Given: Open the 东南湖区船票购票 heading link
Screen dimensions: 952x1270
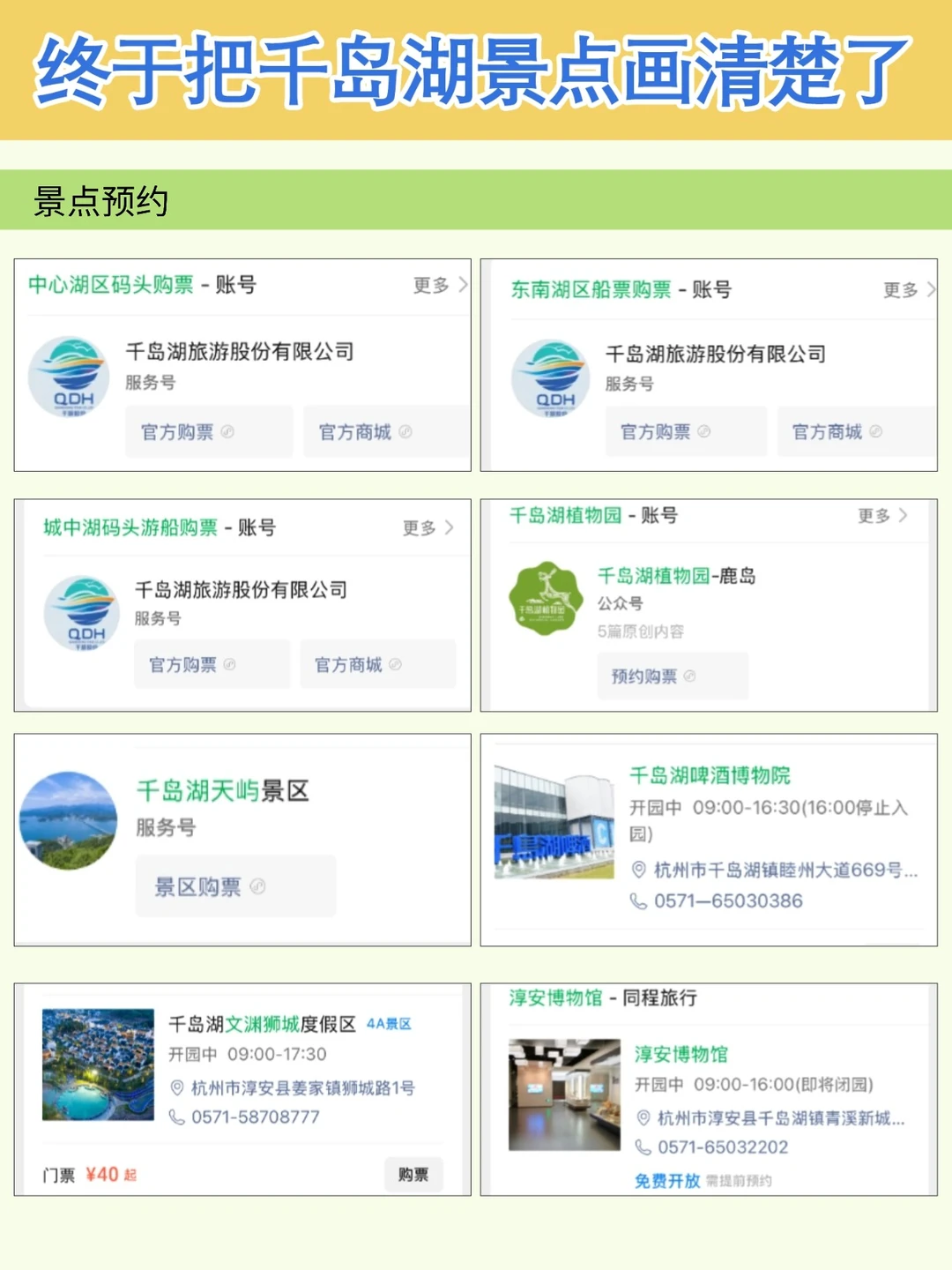Looking at the screenshot, I should pos(591,289).
